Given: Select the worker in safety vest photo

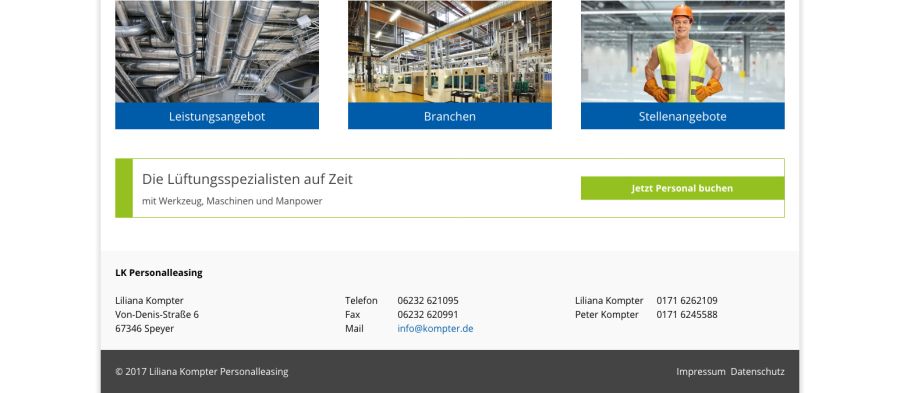Looking at the screenshot, I should (682, 52).
